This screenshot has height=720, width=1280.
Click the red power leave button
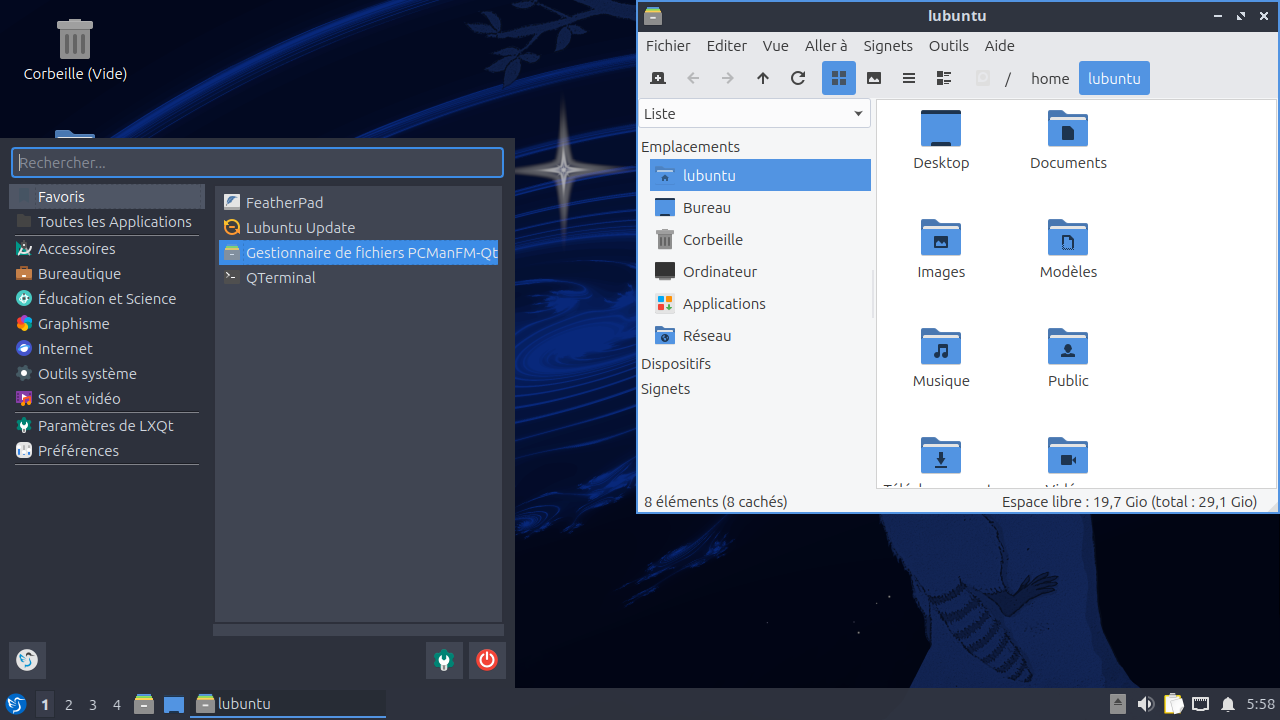(487, 660)
